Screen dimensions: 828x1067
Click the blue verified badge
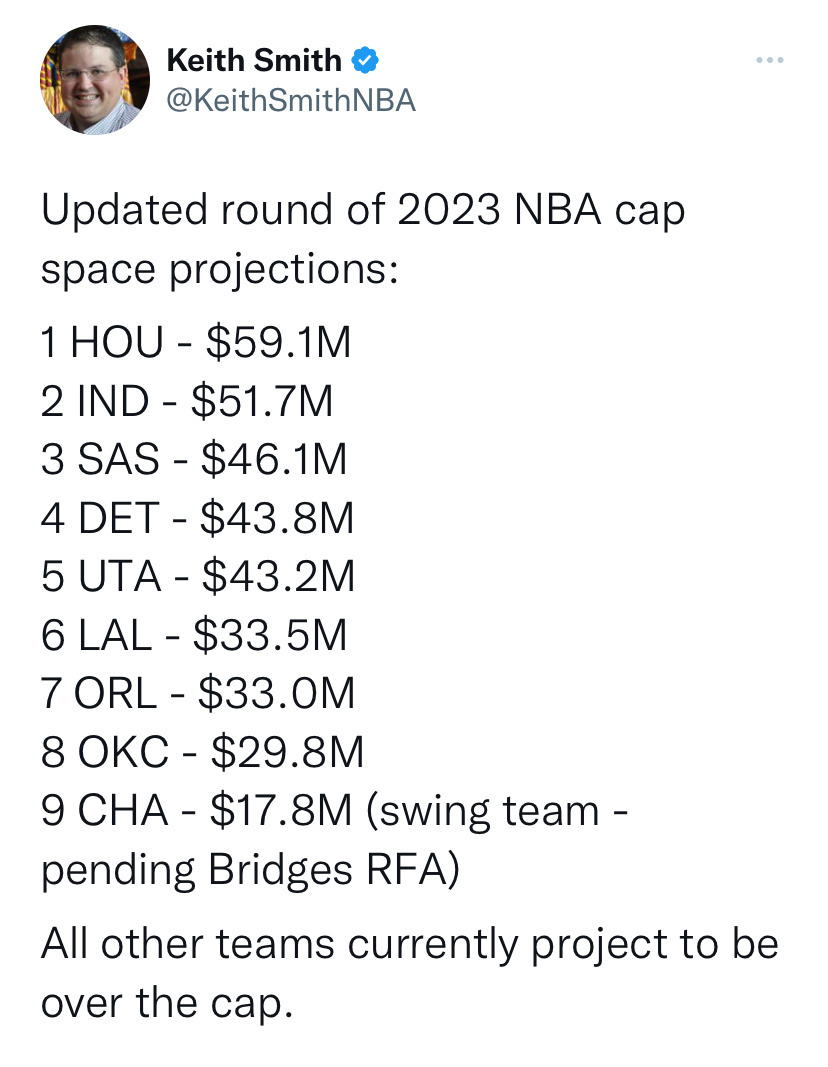point(366,60)
